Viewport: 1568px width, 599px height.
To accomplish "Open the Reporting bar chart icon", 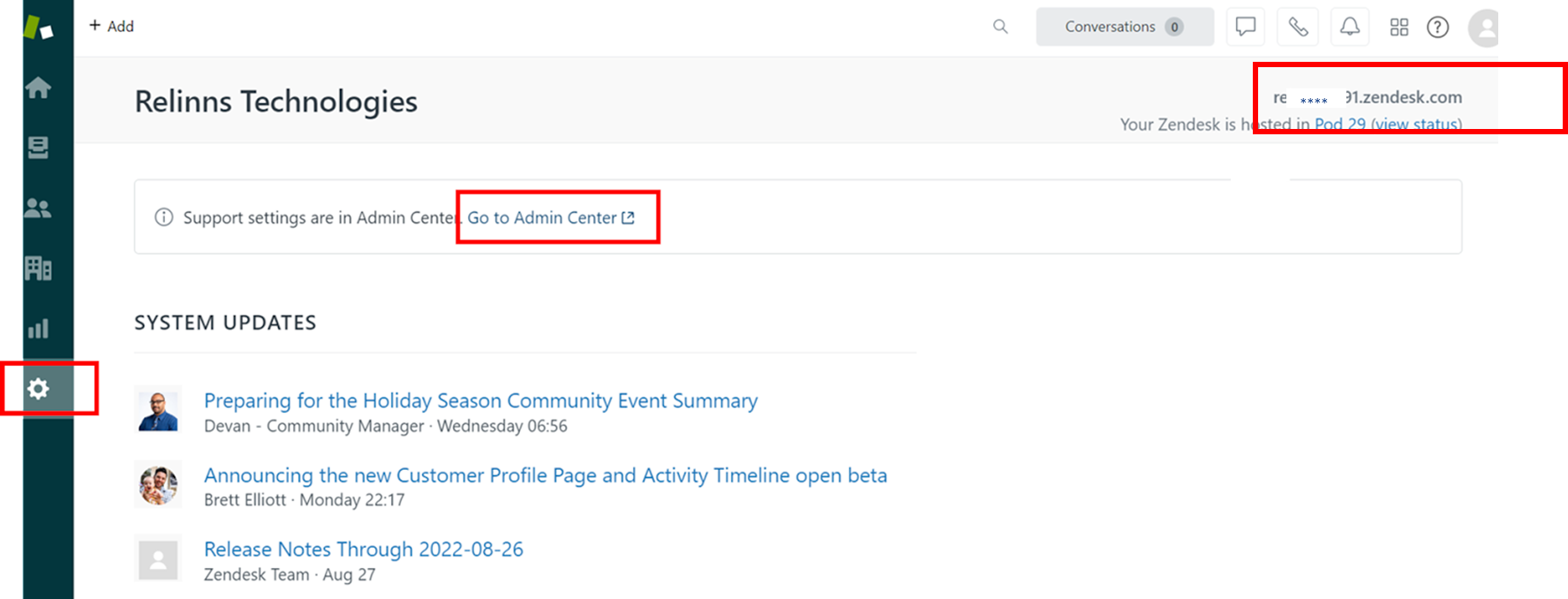I will click(x=38, y=329).
